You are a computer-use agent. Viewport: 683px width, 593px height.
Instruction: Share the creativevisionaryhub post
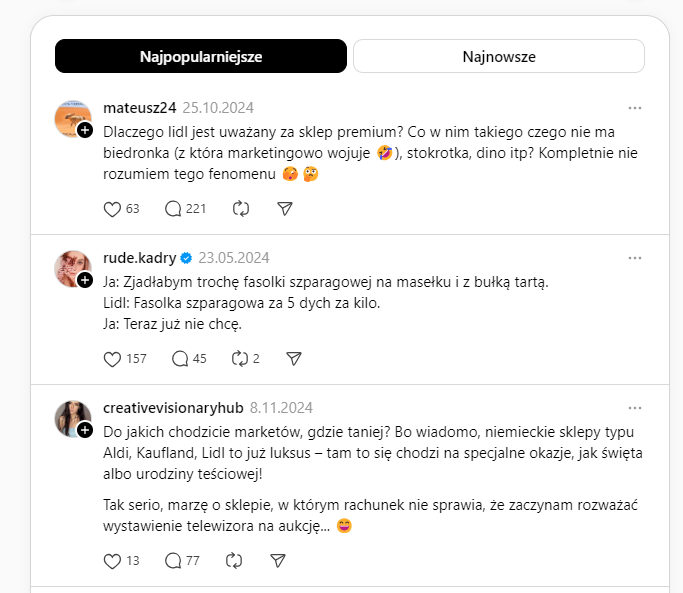coord(278,562)
